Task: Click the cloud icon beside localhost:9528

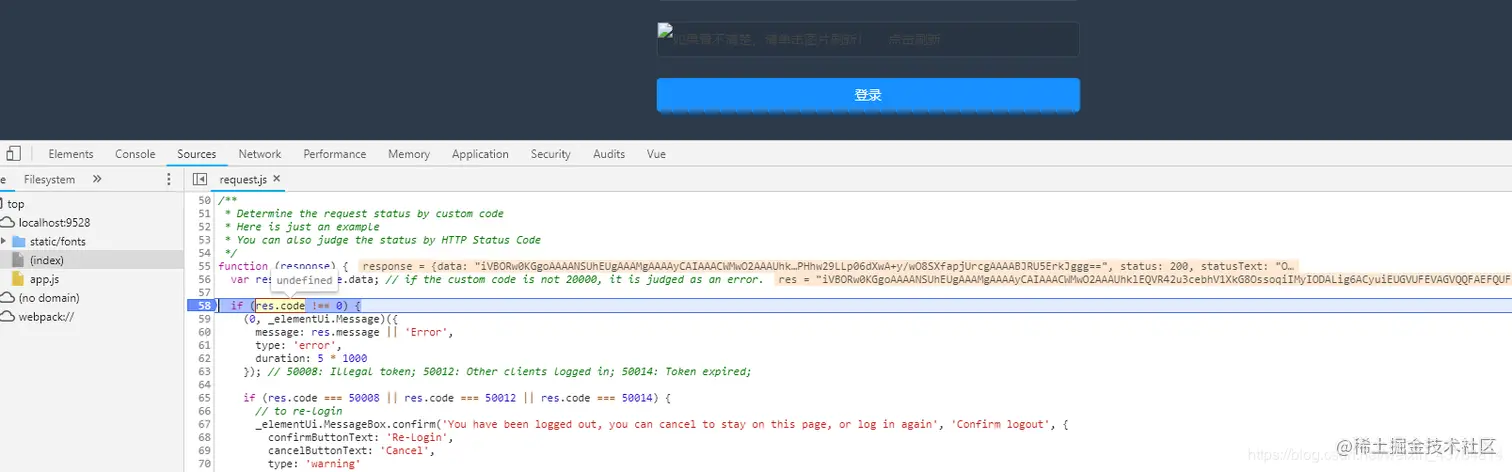Action: pyautogui.click(x=7, y=222)
